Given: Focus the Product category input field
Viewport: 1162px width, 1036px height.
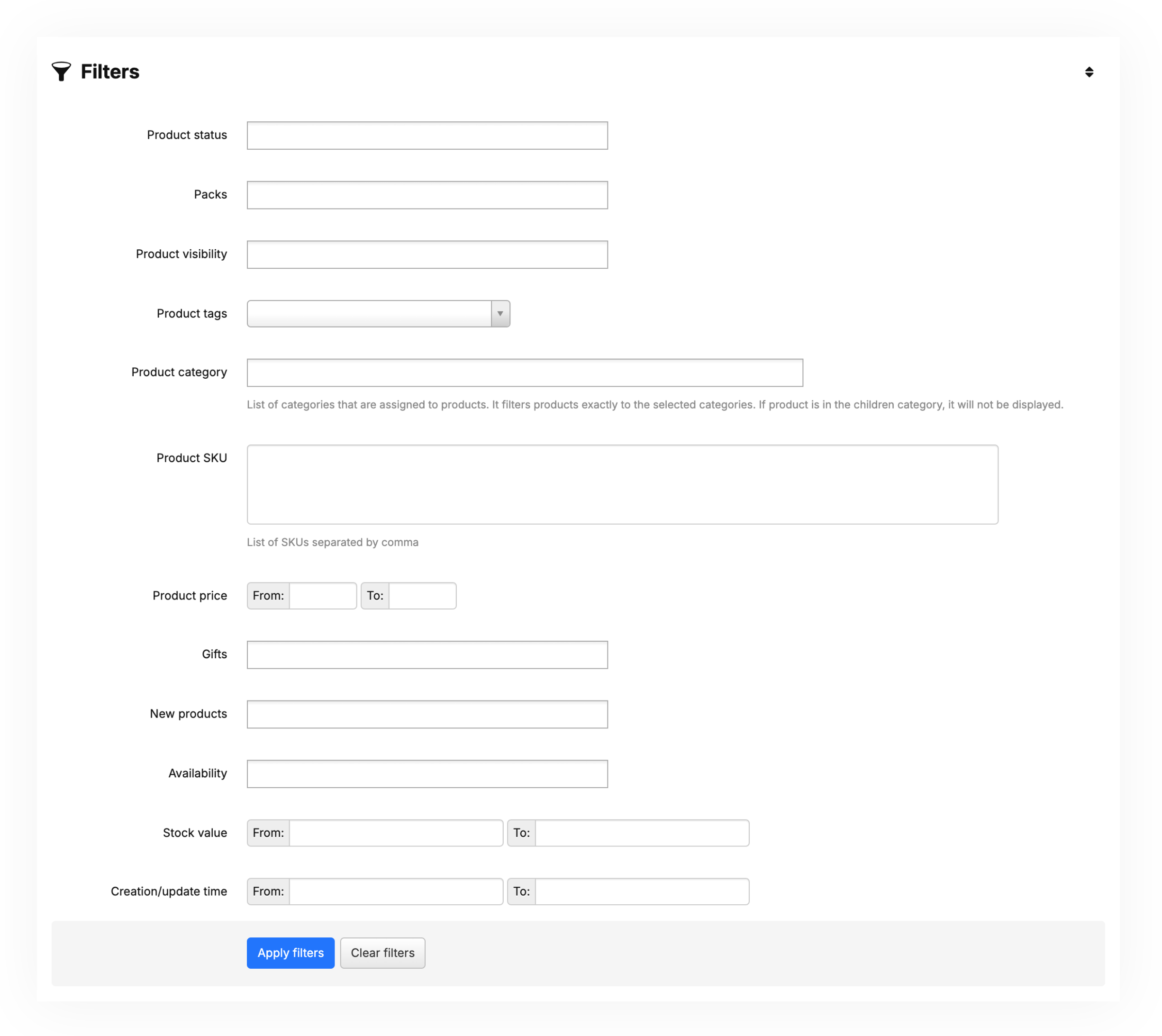Looking at the screenshot, I should tap(524, 373).
